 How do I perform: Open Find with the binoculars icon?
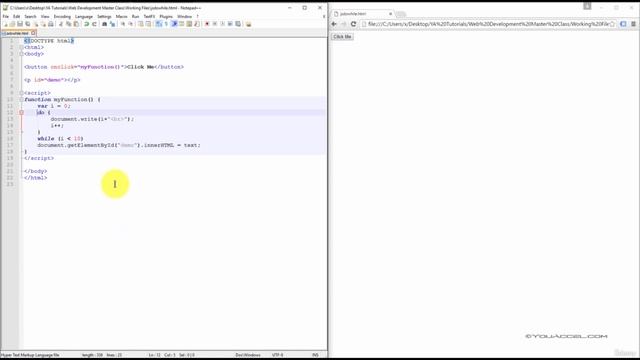click(x=104, y=24)
